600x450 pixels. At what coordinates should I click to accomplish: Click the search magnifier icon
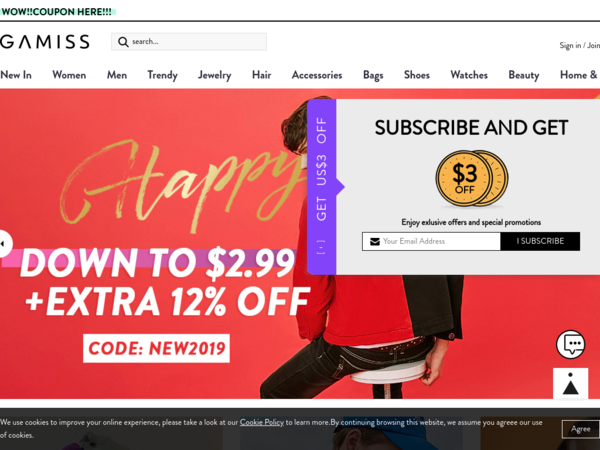pos(123,42)
